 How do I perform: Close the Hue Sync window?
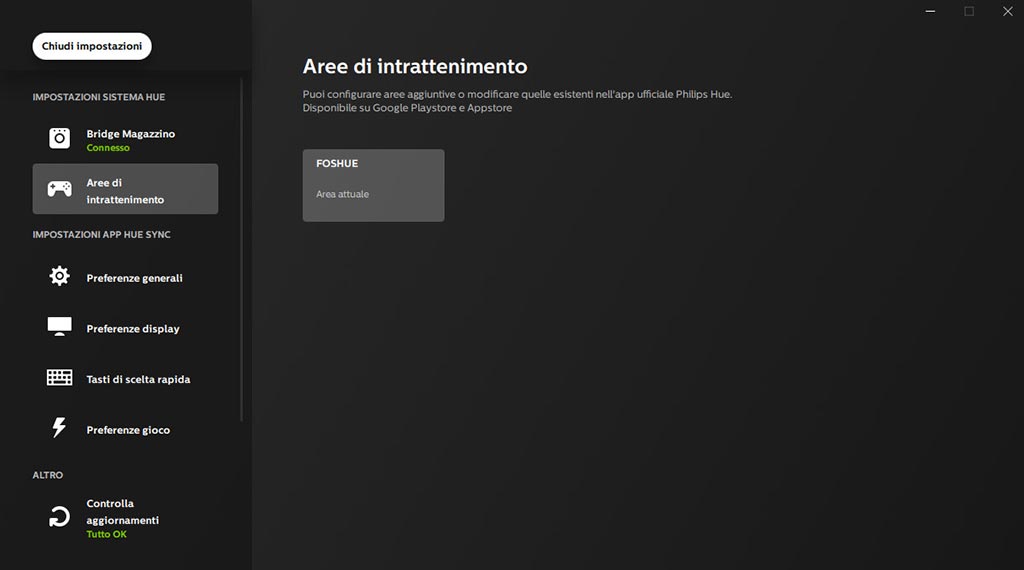1008,11
